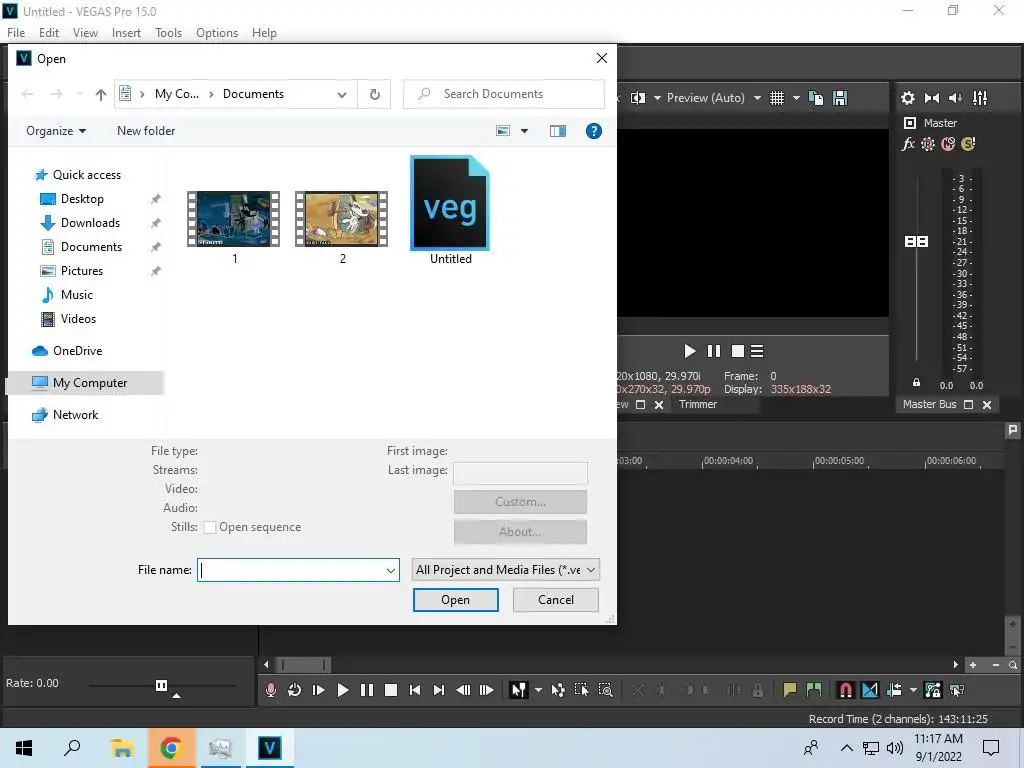Open Master Bus audio properties gear

coord(908,98)
